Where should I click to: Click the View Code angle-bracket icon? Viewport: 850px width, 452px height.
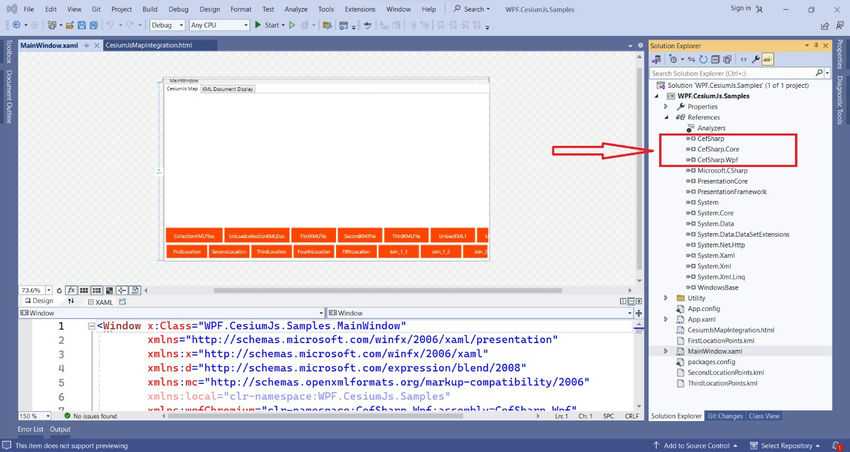click(x=744, y=60)
